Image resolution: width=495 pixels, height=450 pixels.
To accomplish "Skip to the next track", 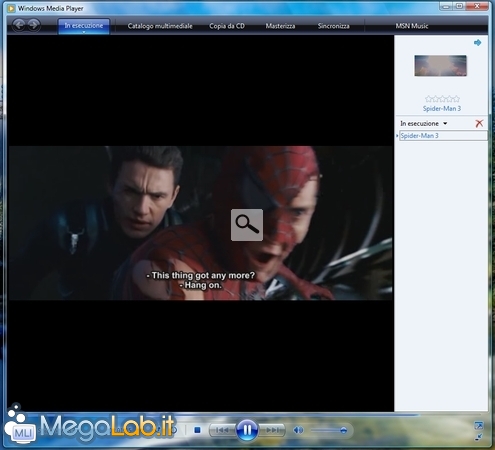I will pyautogui.click(x=272, y=430).
